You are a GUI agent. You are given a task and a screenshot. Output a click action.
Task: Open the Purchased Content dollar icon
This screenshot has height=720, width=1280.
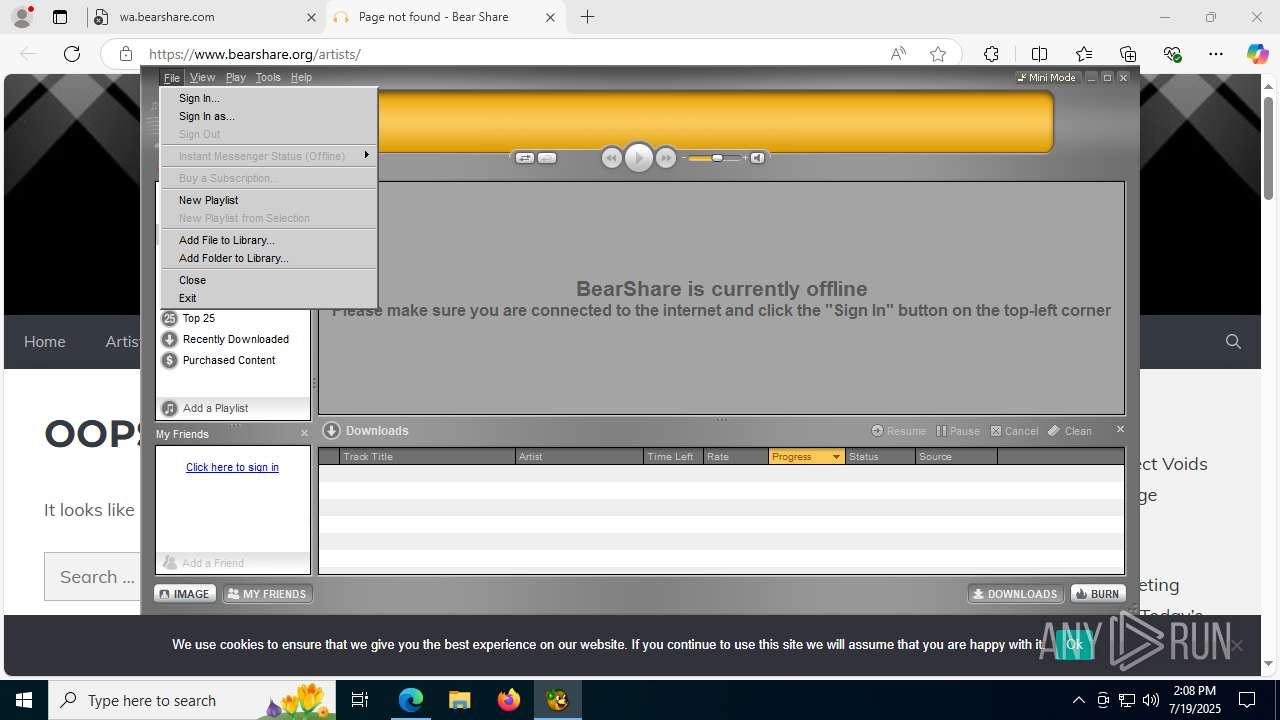pos(170,360)
